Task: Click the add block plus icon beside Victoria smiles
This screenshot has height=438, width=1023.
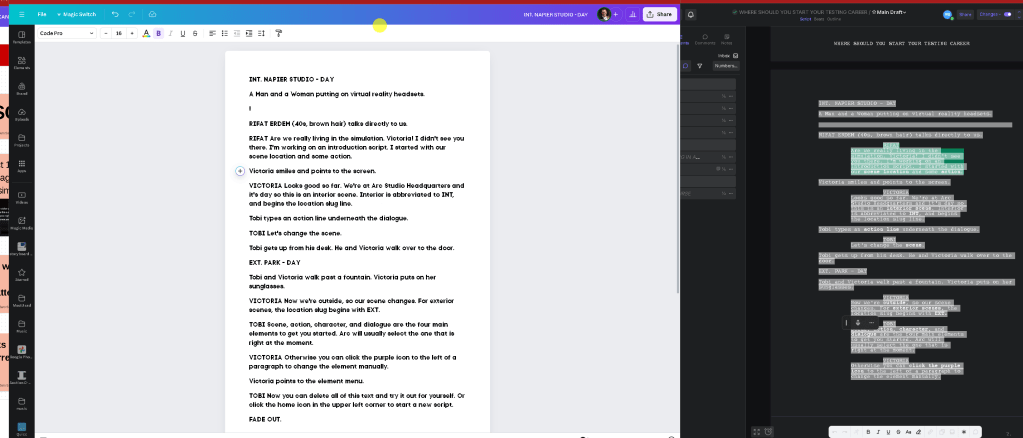Action: [x=239, y=171]
